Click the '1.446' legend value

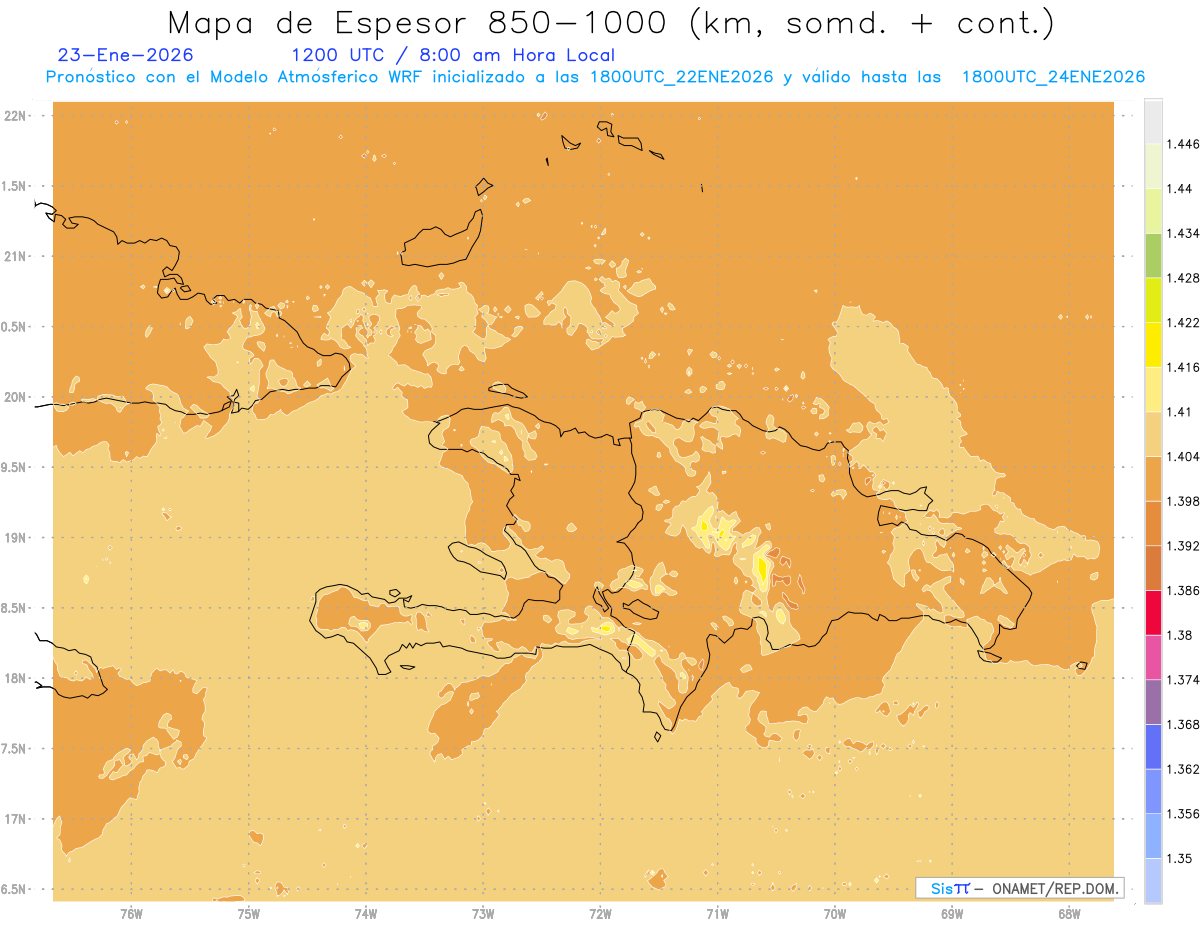tap(1183, 144)
